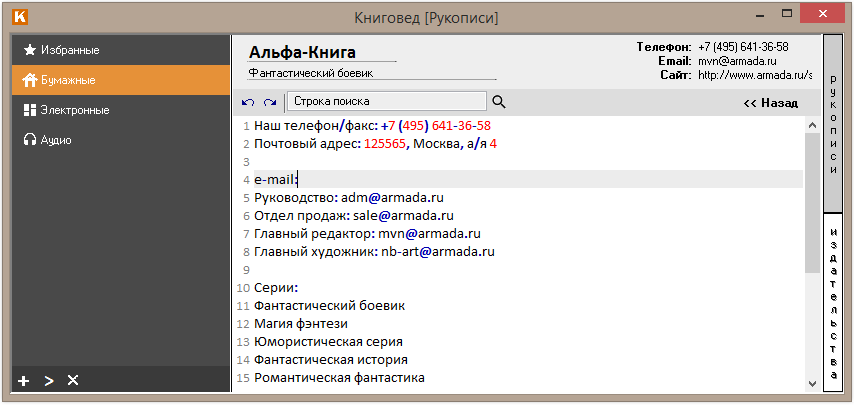The width and height of the screenshot is (854, 405).
Task: Open the Аудио category
Action: [56, 140]
